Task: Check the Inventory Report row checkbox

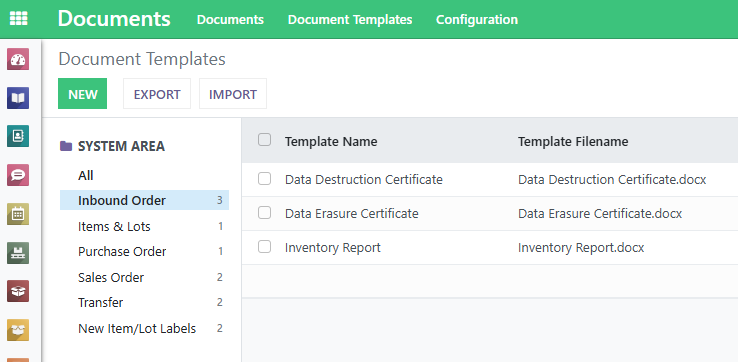Action: click(x=265, y=247)
